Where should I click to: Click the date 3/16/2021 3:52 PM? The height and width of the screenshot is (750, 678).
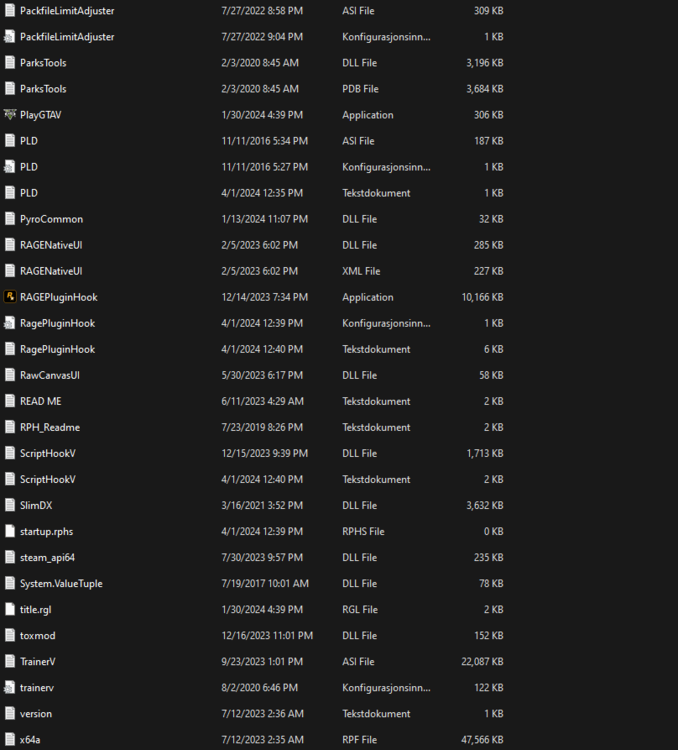(260, 506)
